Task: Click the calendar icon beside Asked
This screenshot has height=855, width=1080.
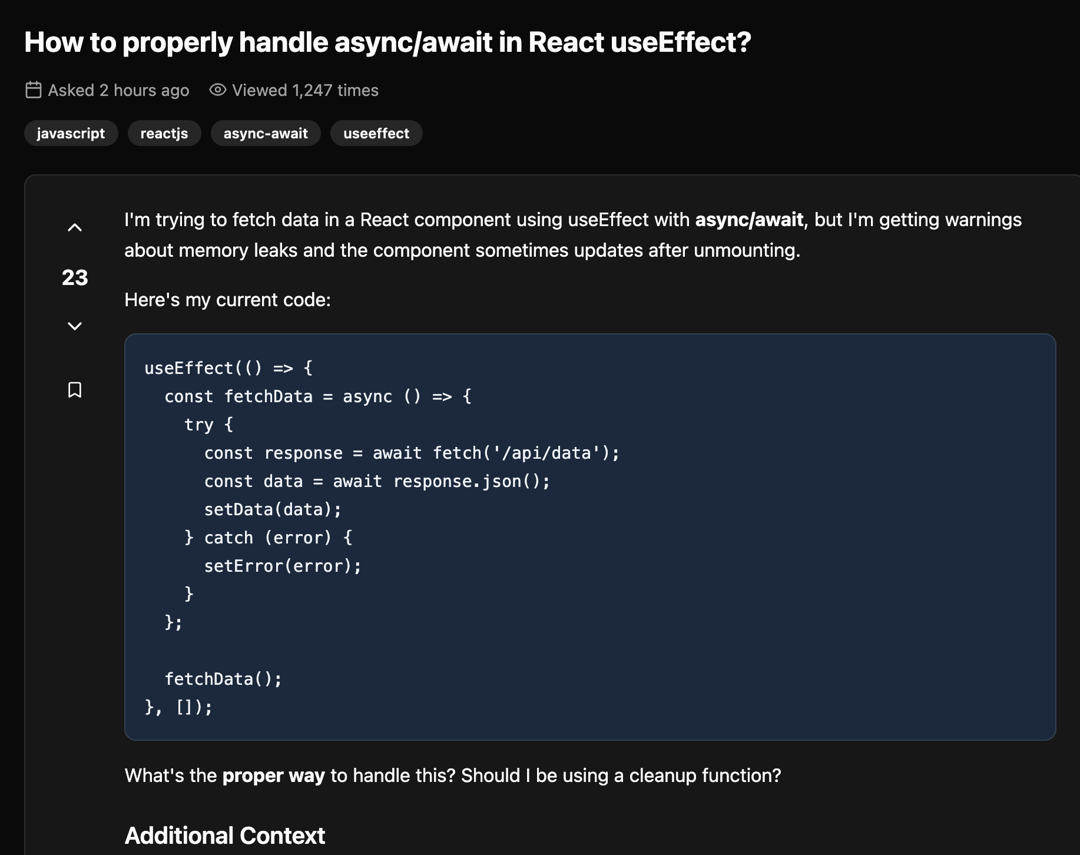Action: (33, 90)
